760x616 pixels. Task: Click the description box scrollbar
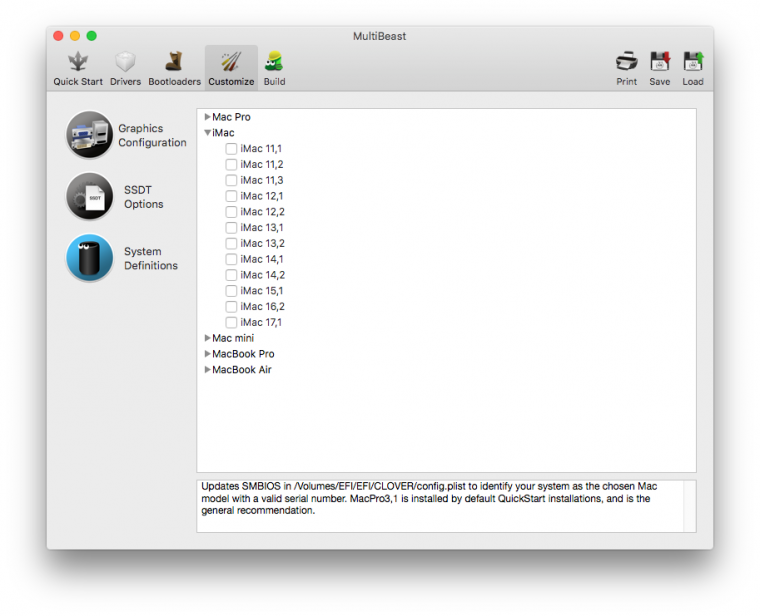pos(690,506)
